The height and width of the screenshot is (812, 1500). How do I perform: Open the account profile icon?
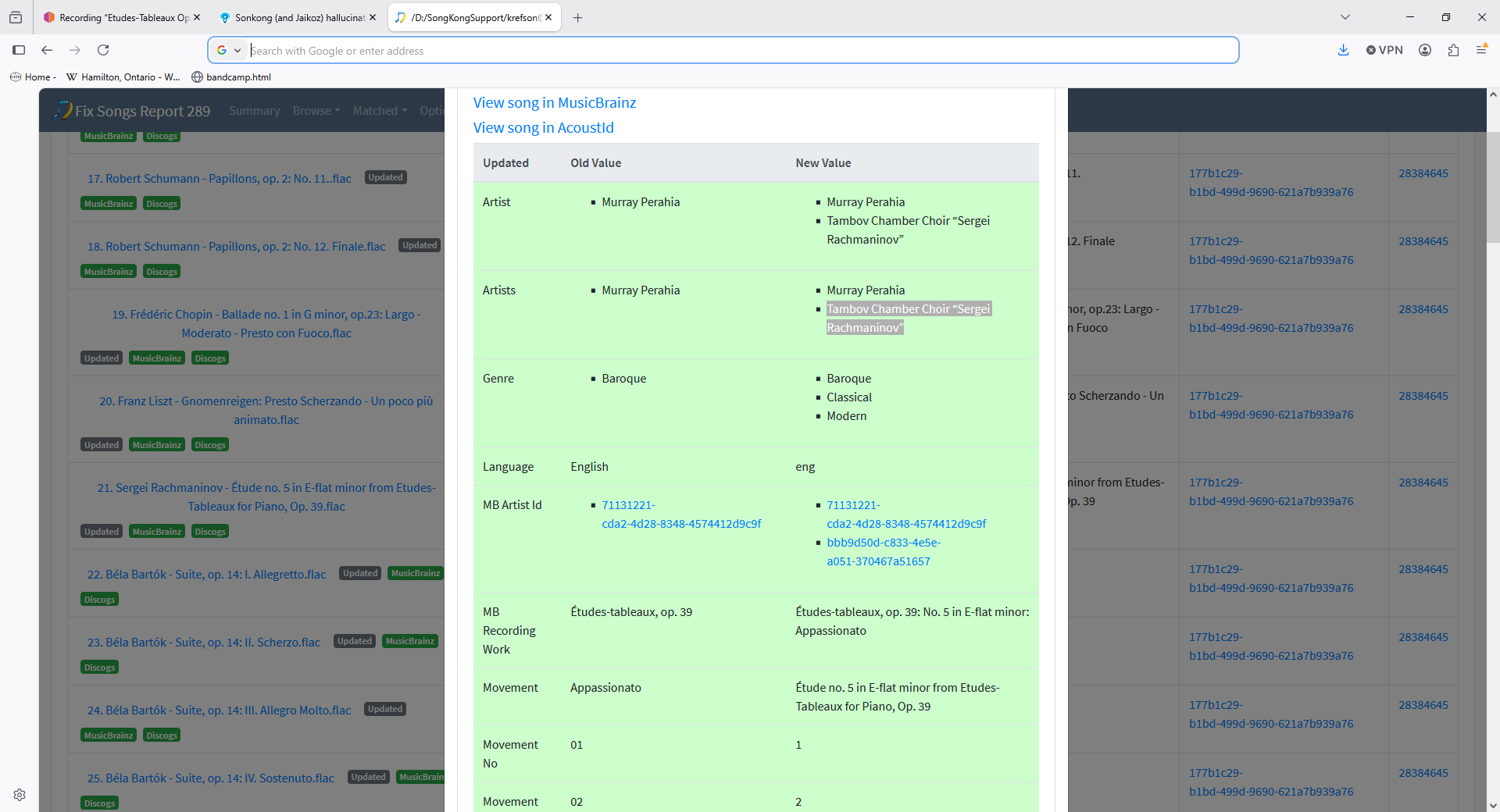click(1425, 50)
